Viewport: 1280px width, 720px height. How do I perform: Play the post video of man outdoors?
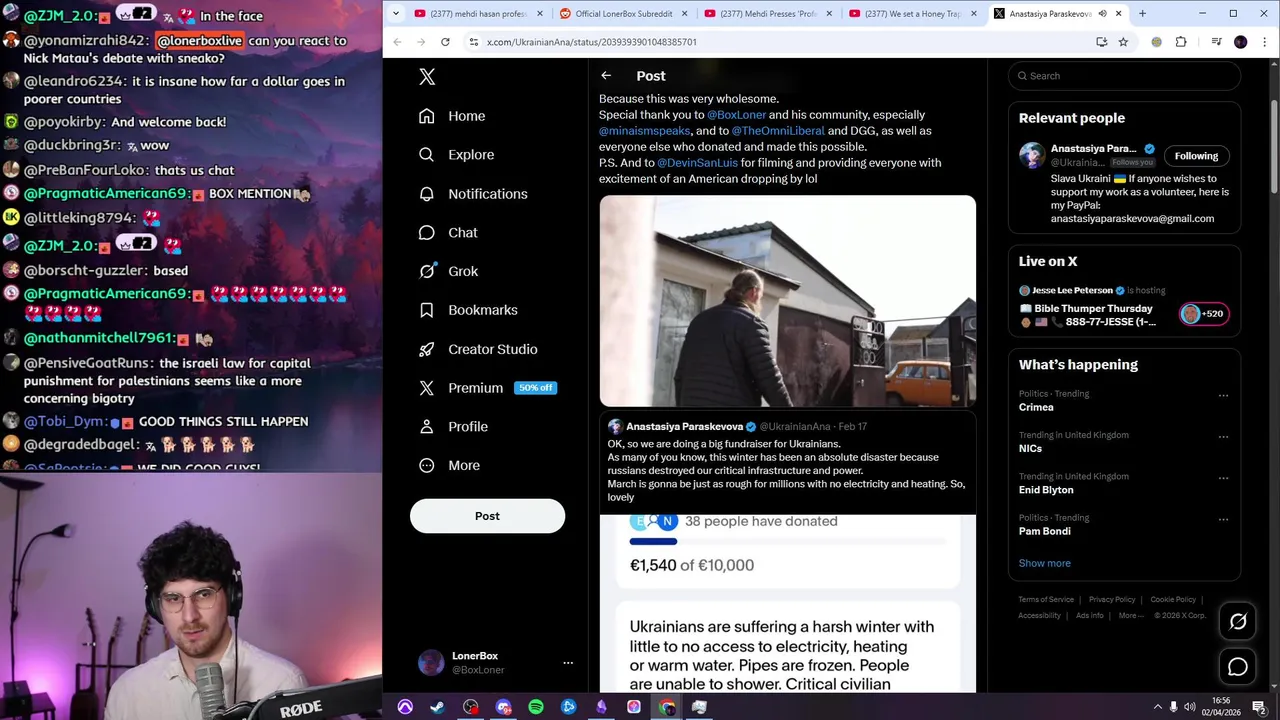coord(788,301)
